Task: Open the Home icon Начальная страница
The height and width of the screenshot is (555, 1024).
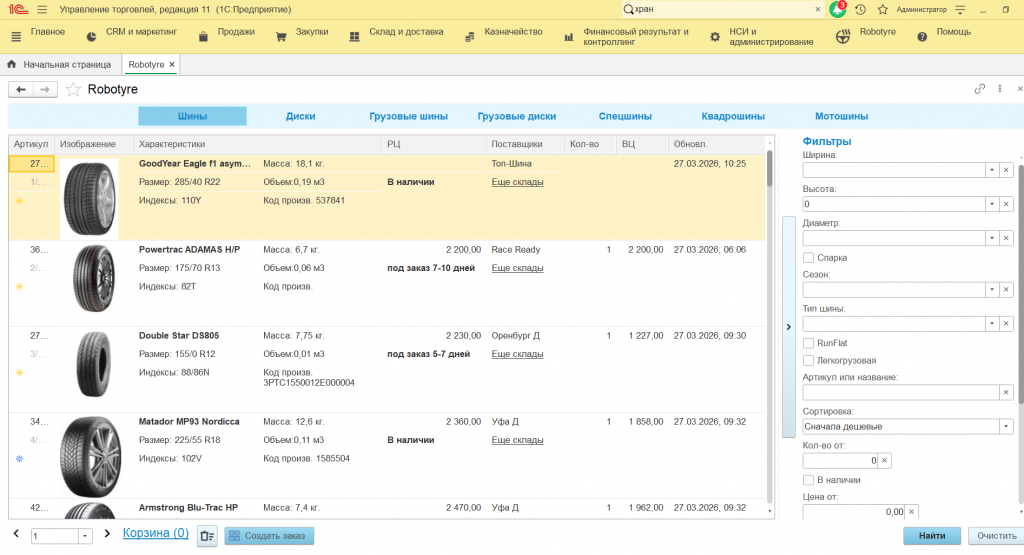Action: coord(11,64)
